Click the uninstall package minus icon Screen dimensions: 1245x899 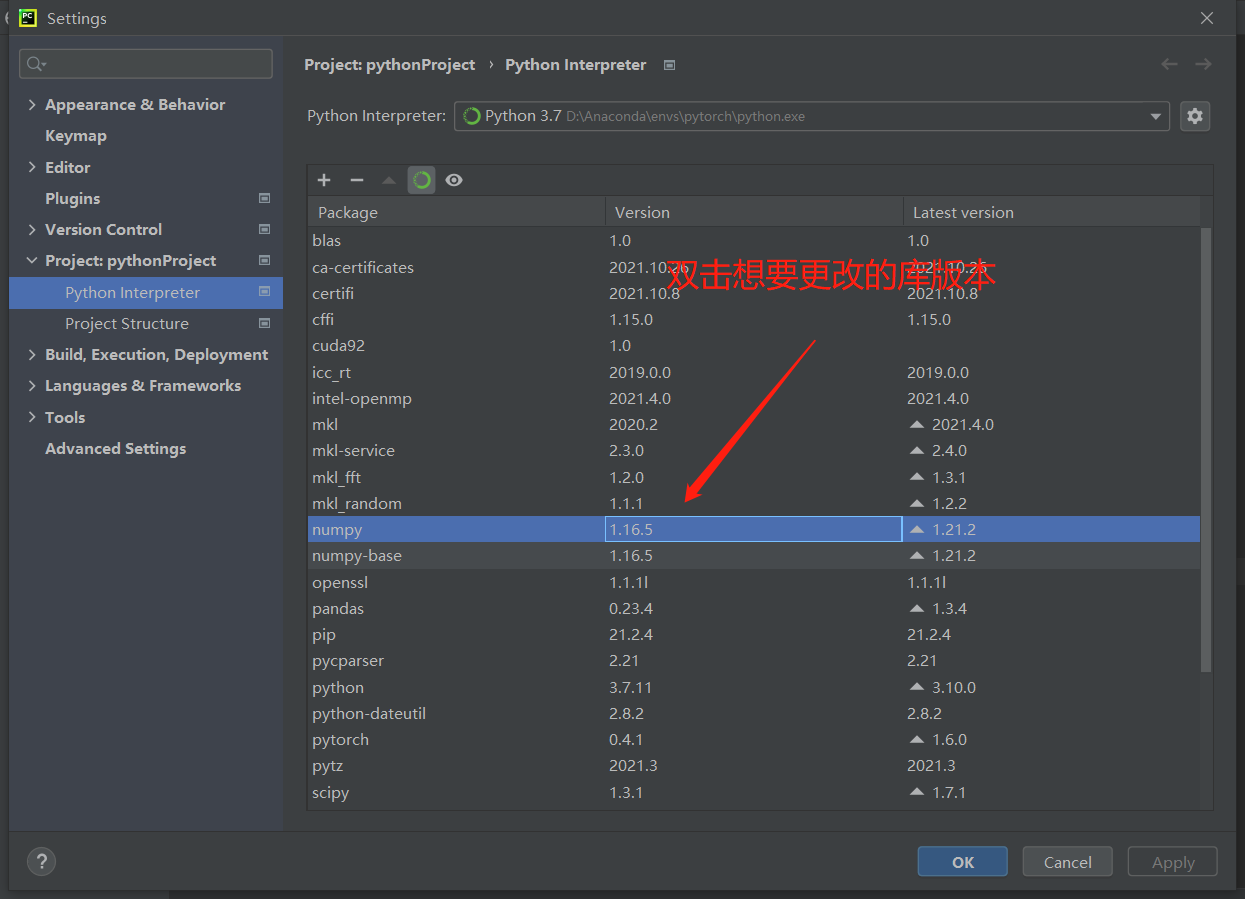click(x=356, y=180)
